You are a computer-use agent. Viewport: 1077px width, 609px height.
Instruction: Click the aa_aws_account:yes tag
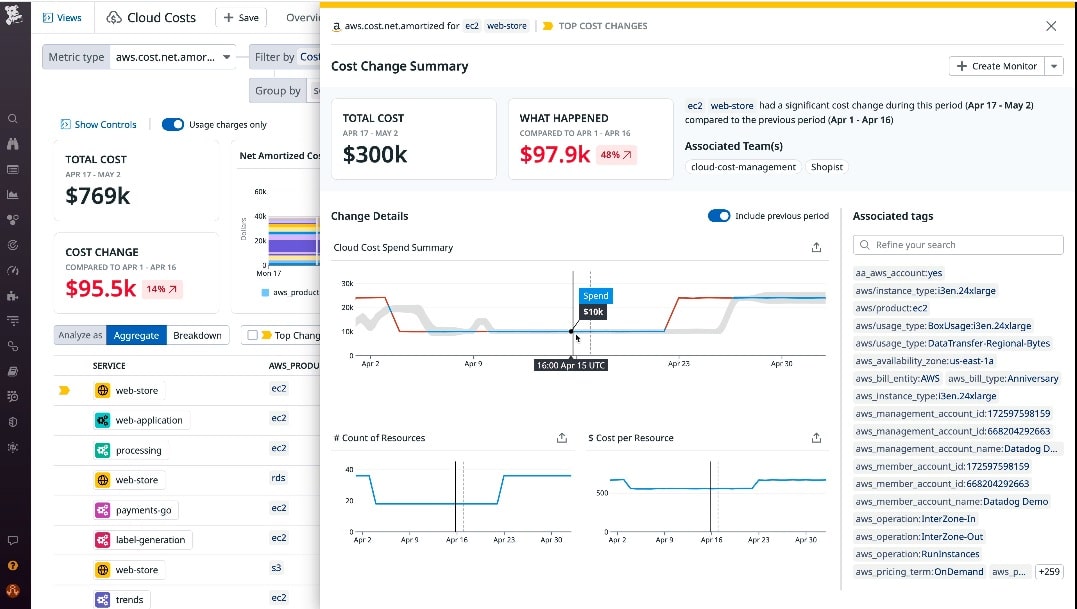[x=898, y=273]
